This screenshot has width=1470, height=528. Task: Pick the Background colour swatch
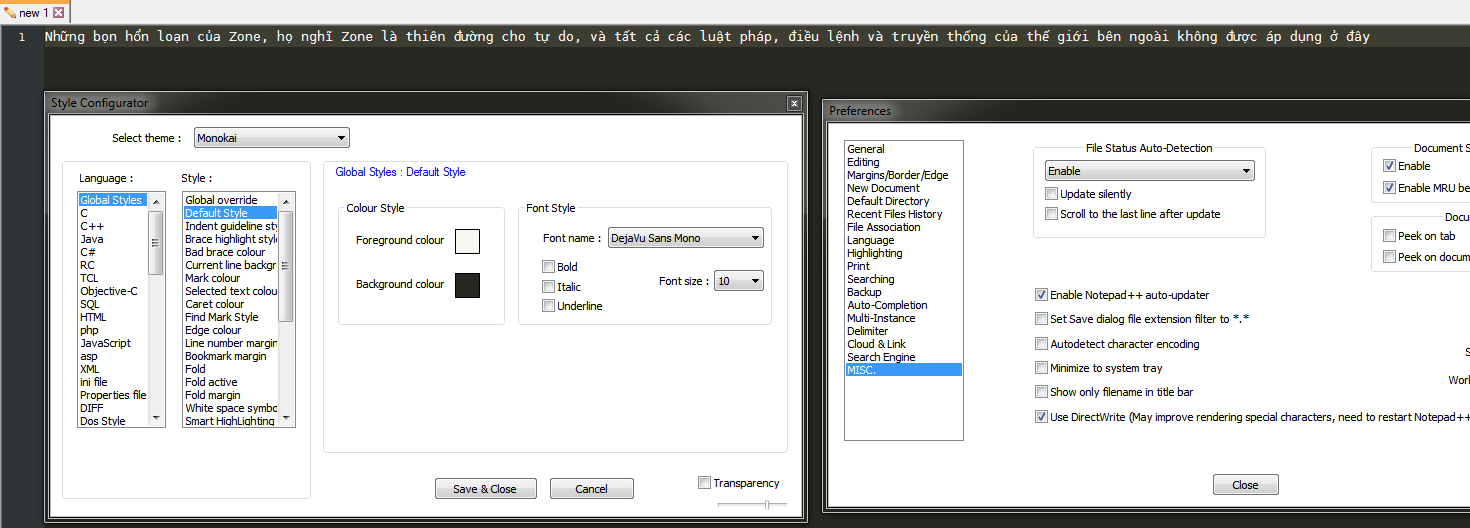point(467,285)
